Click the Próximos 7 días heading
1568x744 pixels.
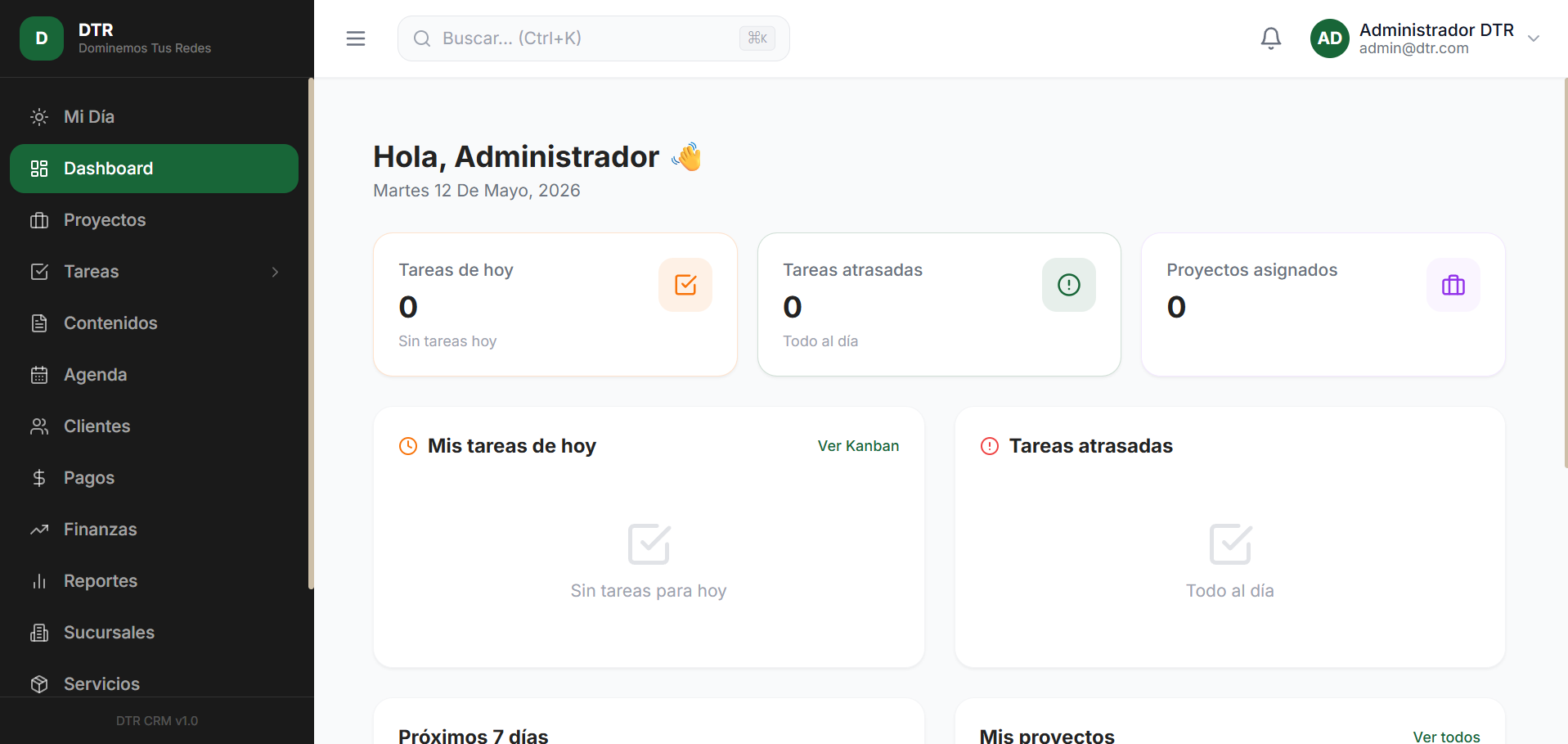click(x=474, y=736)
